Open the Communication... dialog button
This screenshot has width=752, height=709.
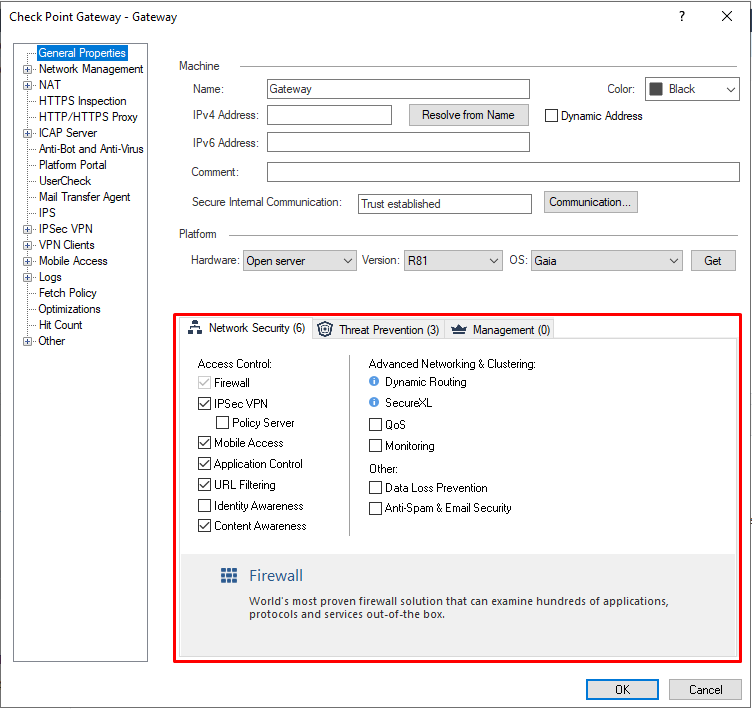click(590, 202)
